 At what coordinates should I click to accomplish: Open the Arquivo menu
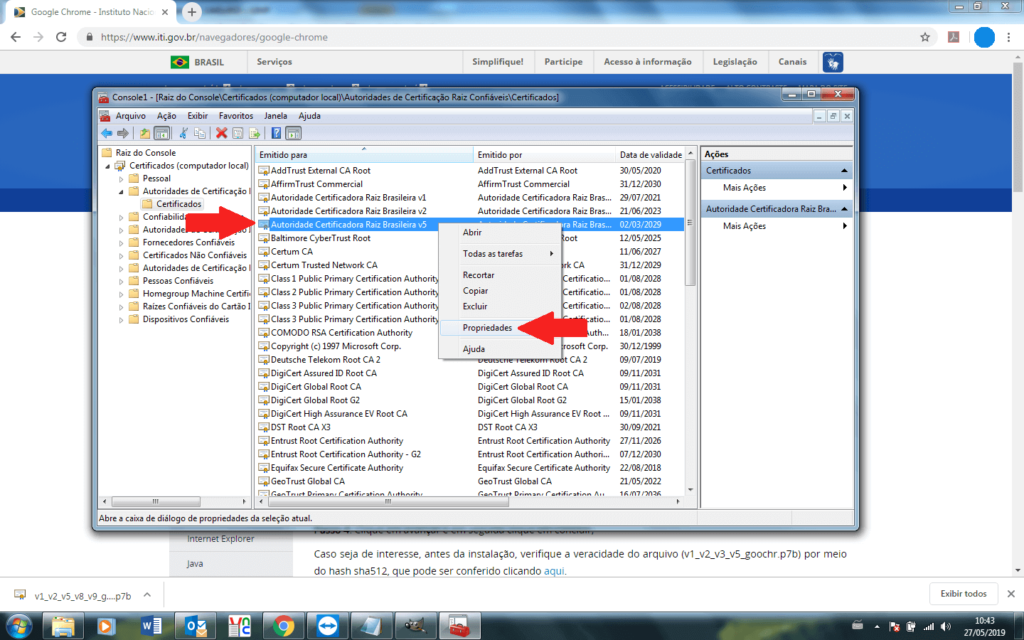coord(131,116)
